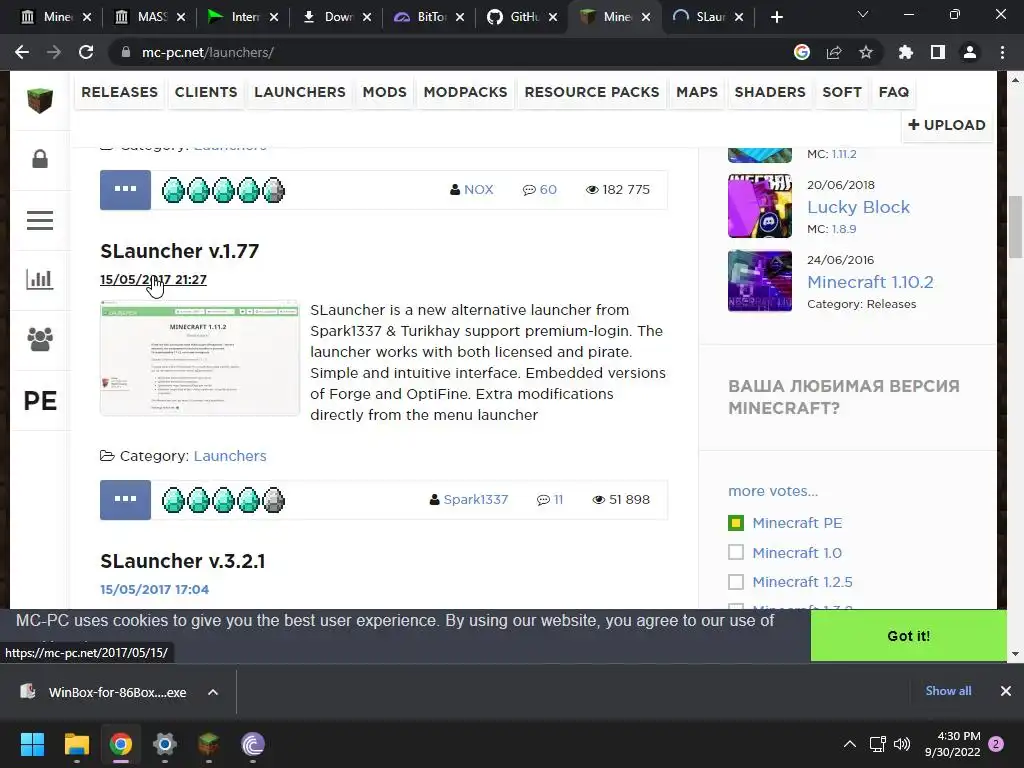Viewport: 1024px width, 768px height.
Task: Open the FAQ menu item
Action: pos(893,92)
